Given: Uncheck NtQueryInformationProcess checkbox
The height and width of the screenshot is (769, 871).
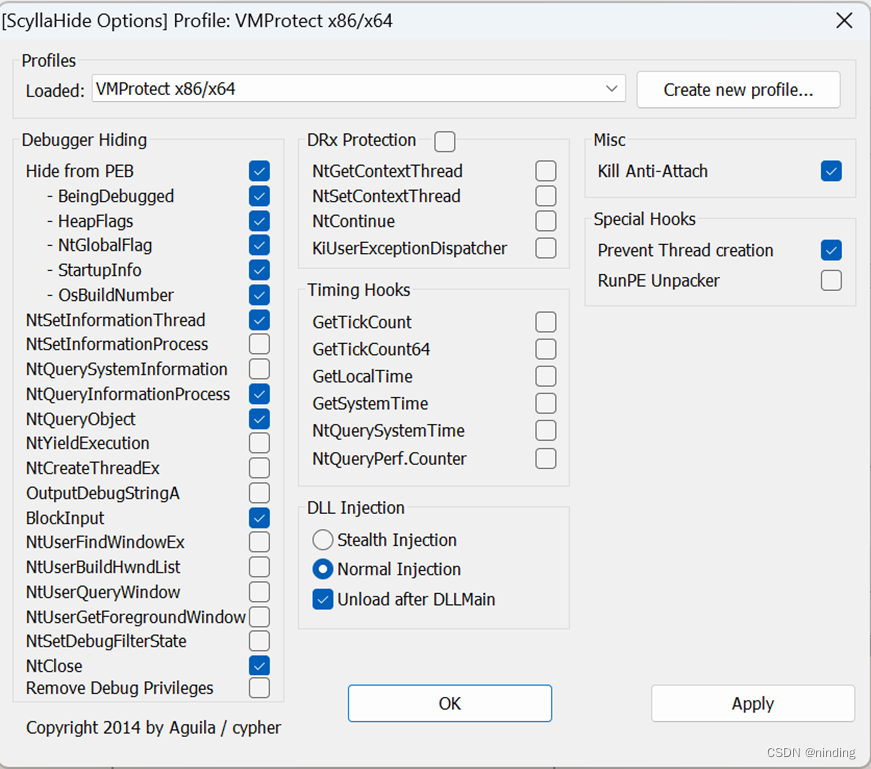Looking at the screenshot, I should tap(259, 394).
